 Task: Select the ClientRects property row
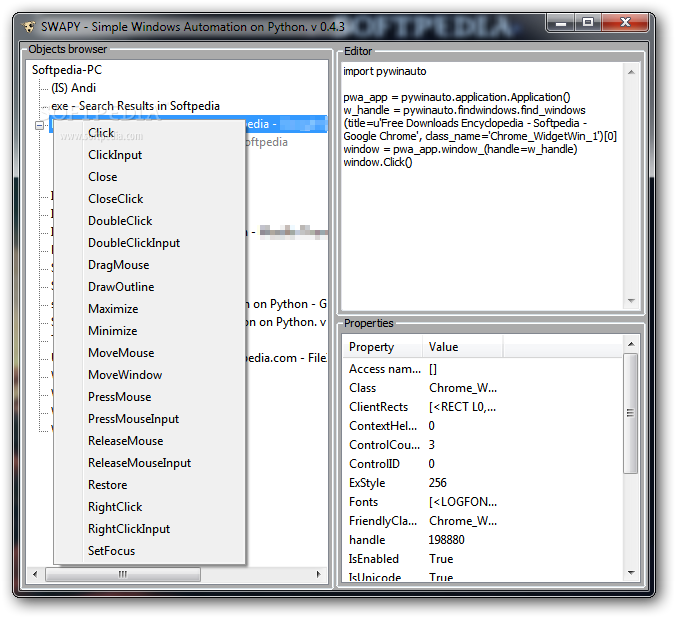tap(483, 407)
